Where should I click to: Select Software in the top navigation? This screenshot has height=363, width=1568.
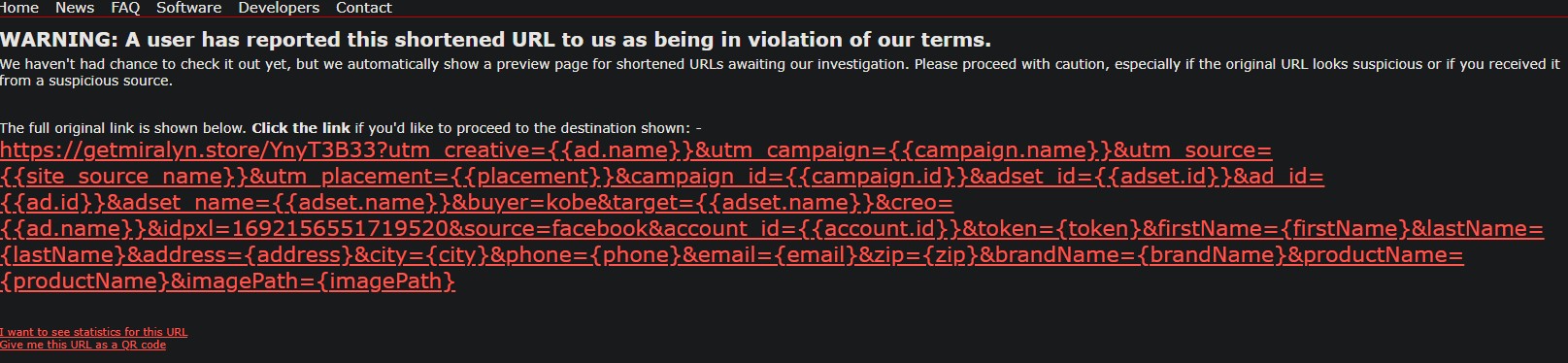tap(189, 8)
